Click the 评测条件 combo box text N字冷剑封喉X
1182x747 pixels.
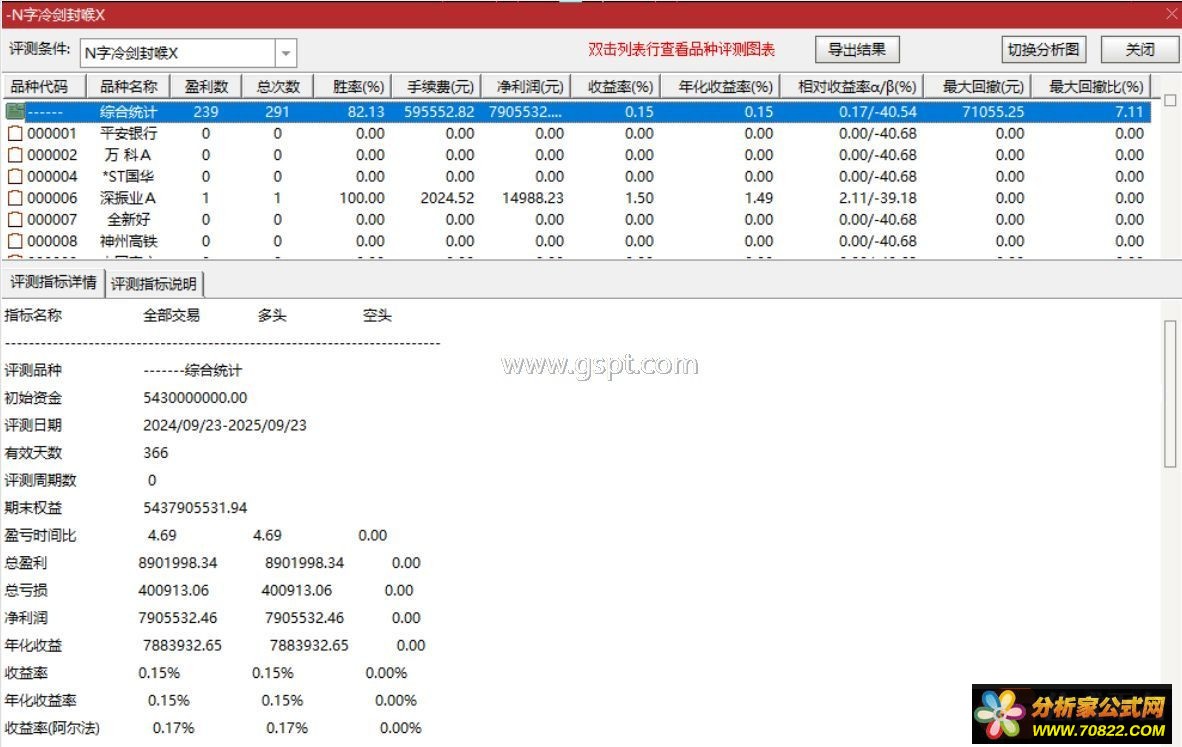coord(131,54)
